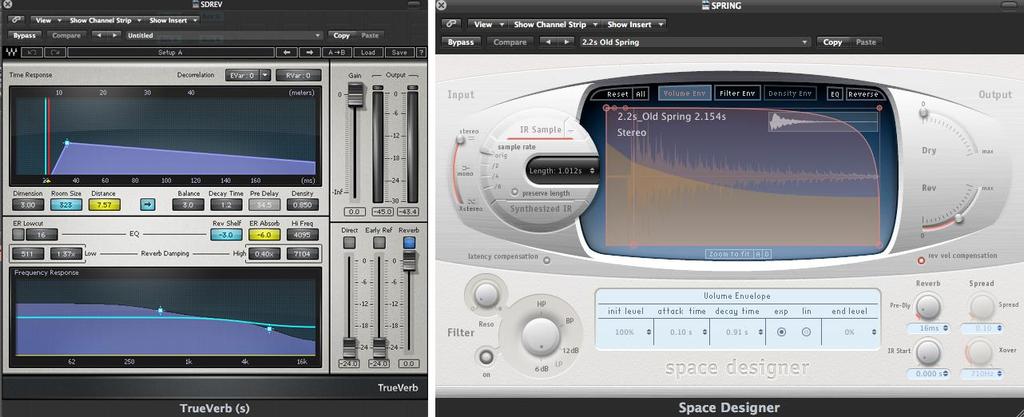Click the TrueVerb redo arrow
Viewport: 1024px width, 417px height.
[x=55, y=52]
